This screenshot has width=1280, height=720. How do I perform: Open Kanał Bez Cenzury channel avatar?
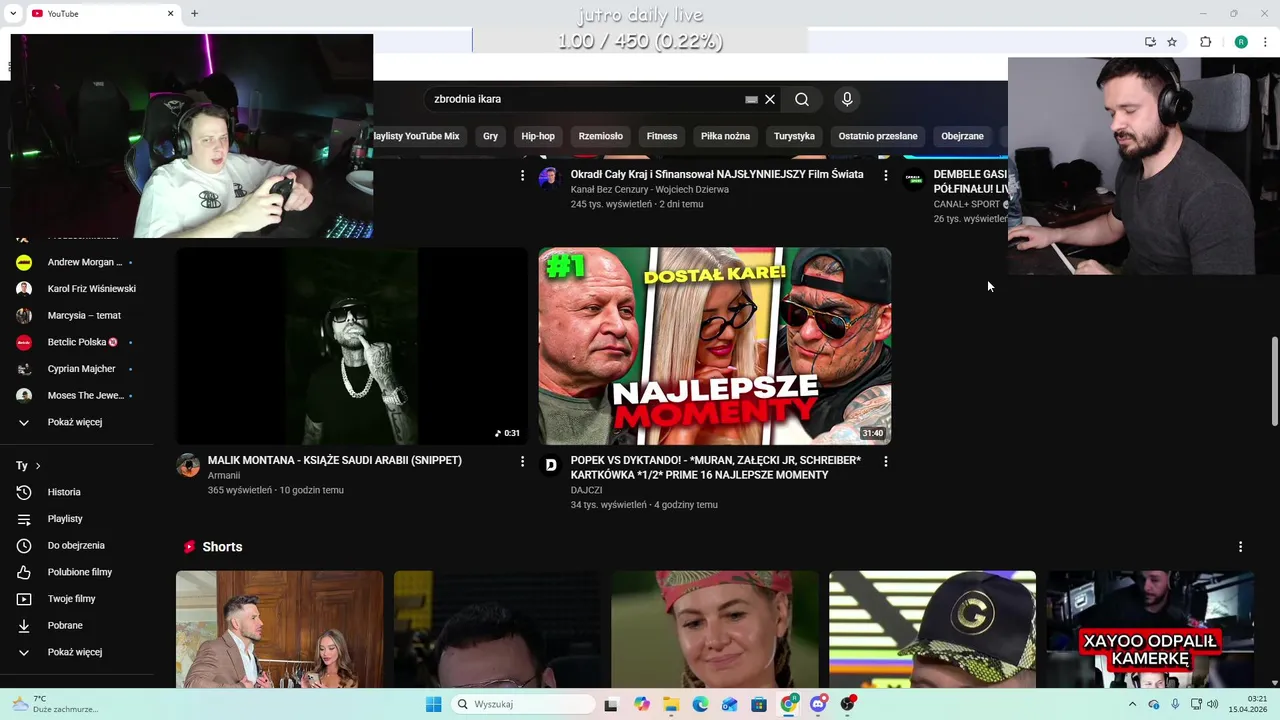549,179
